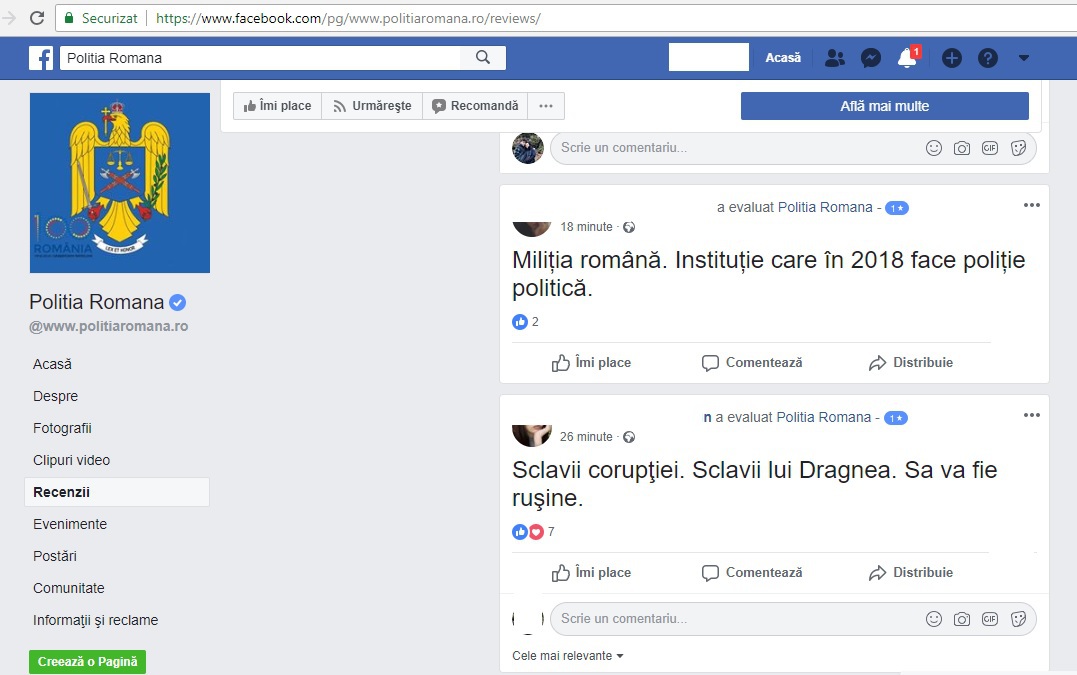Viewport: 1077px width, 675px height.
Task: Click the Facebook logo icon
Action: tap(41, 58)
